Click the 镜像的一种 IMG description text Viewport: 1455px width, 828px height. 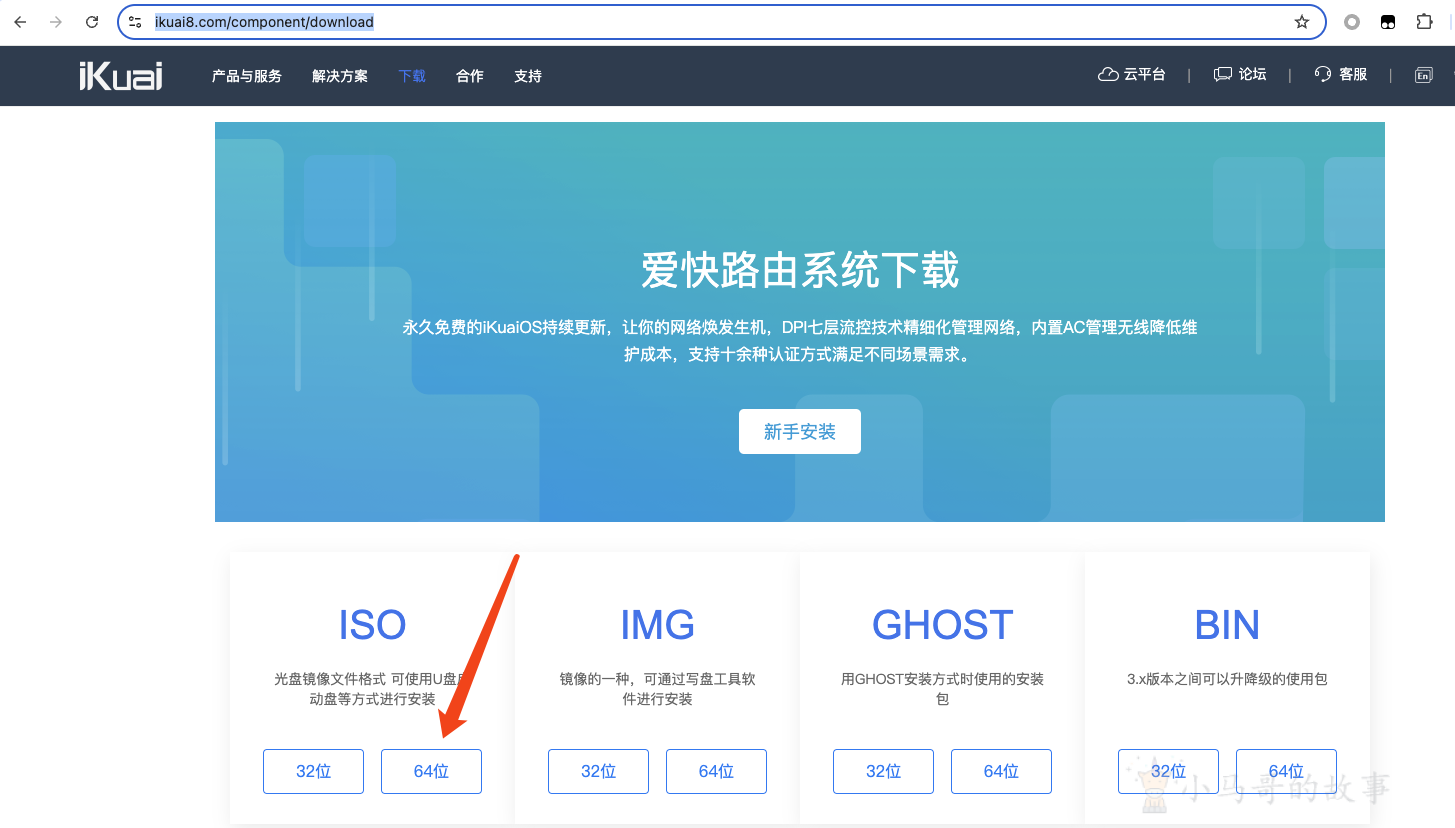coord(657,689)
